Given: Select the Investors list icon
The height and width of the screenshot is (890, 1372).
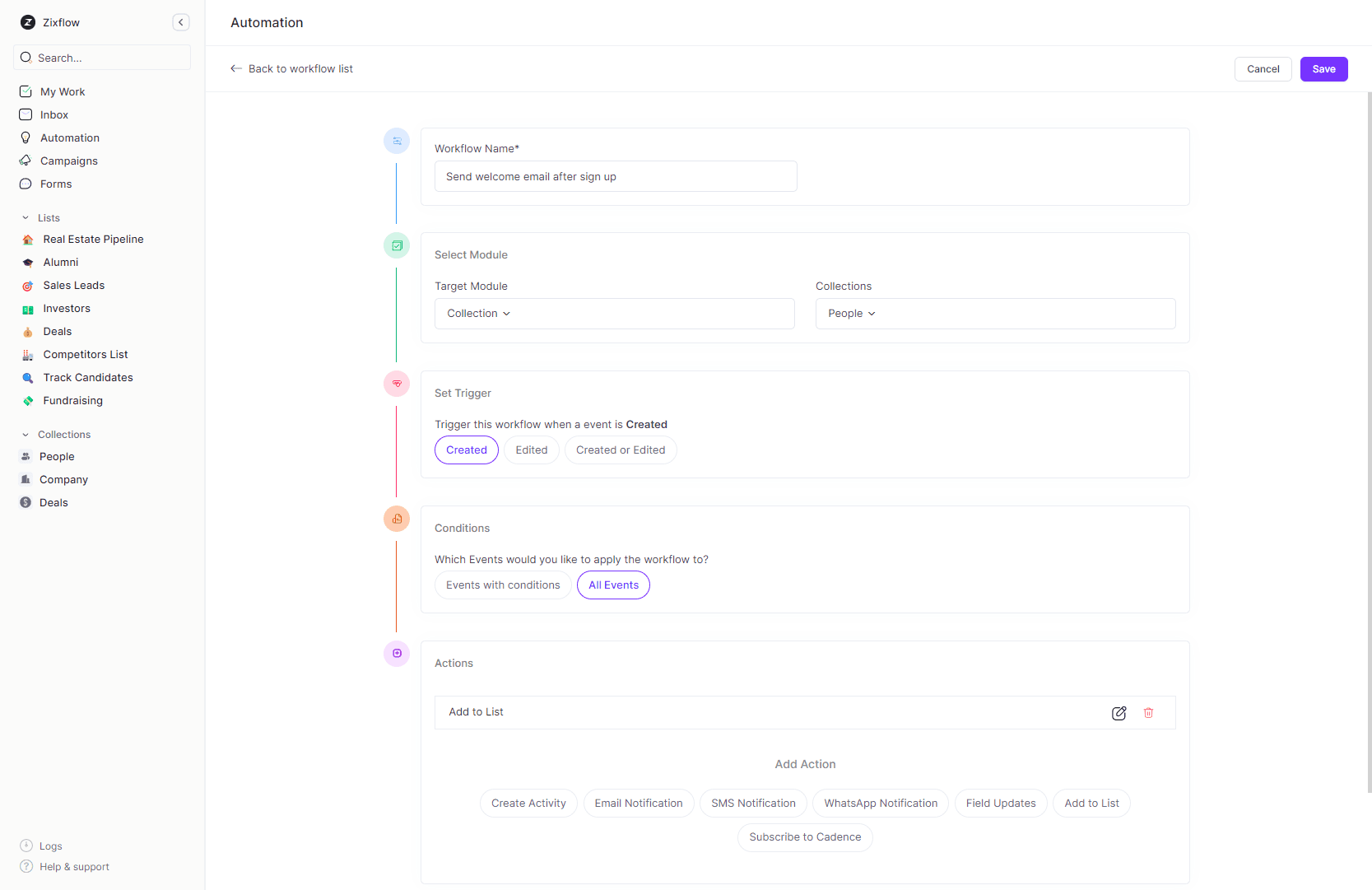Looking at the screenshot, I should pyautogui.click(x=27, y=308).
